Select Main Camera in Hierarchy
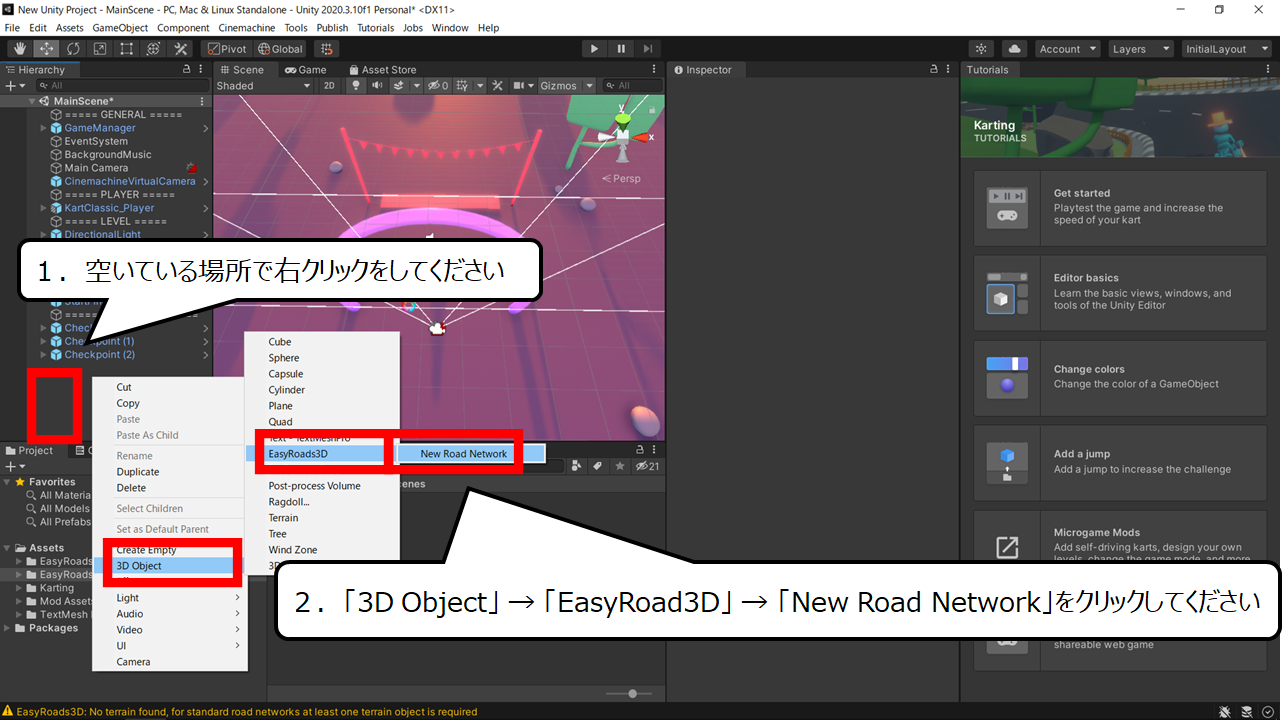1282x720 pixels. click(96, 168)
